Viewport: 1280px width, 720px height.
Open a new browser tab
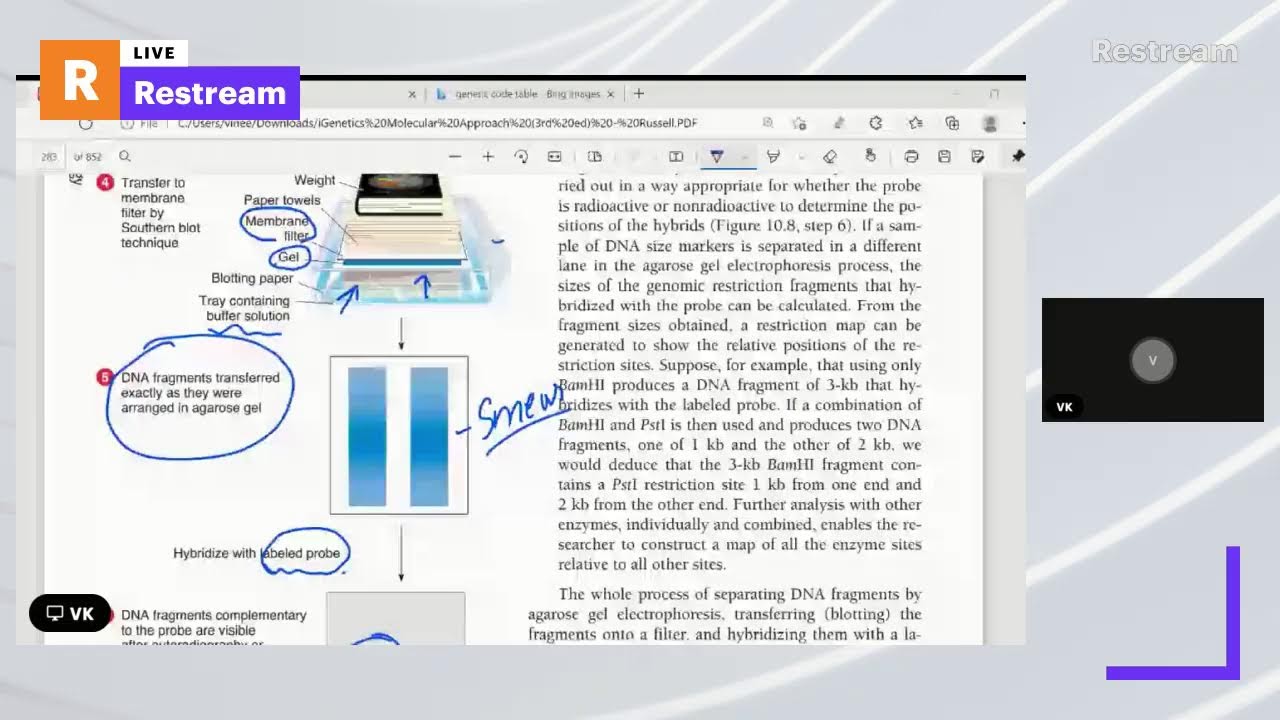(x=639, y=94)
